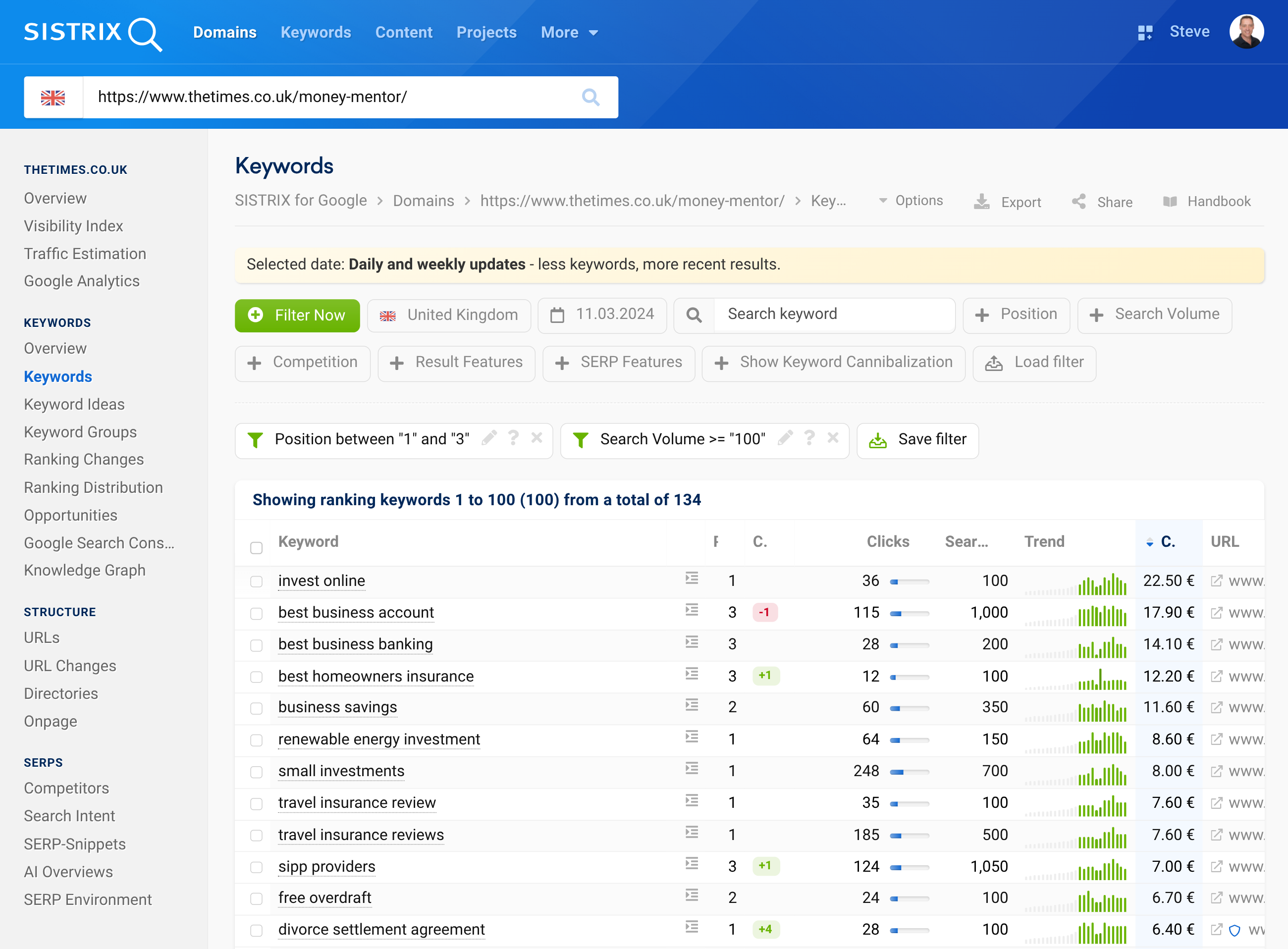Check the invest online row checkbox
The height and width of the screenshot is (949, 1288).
pos(256,581)
